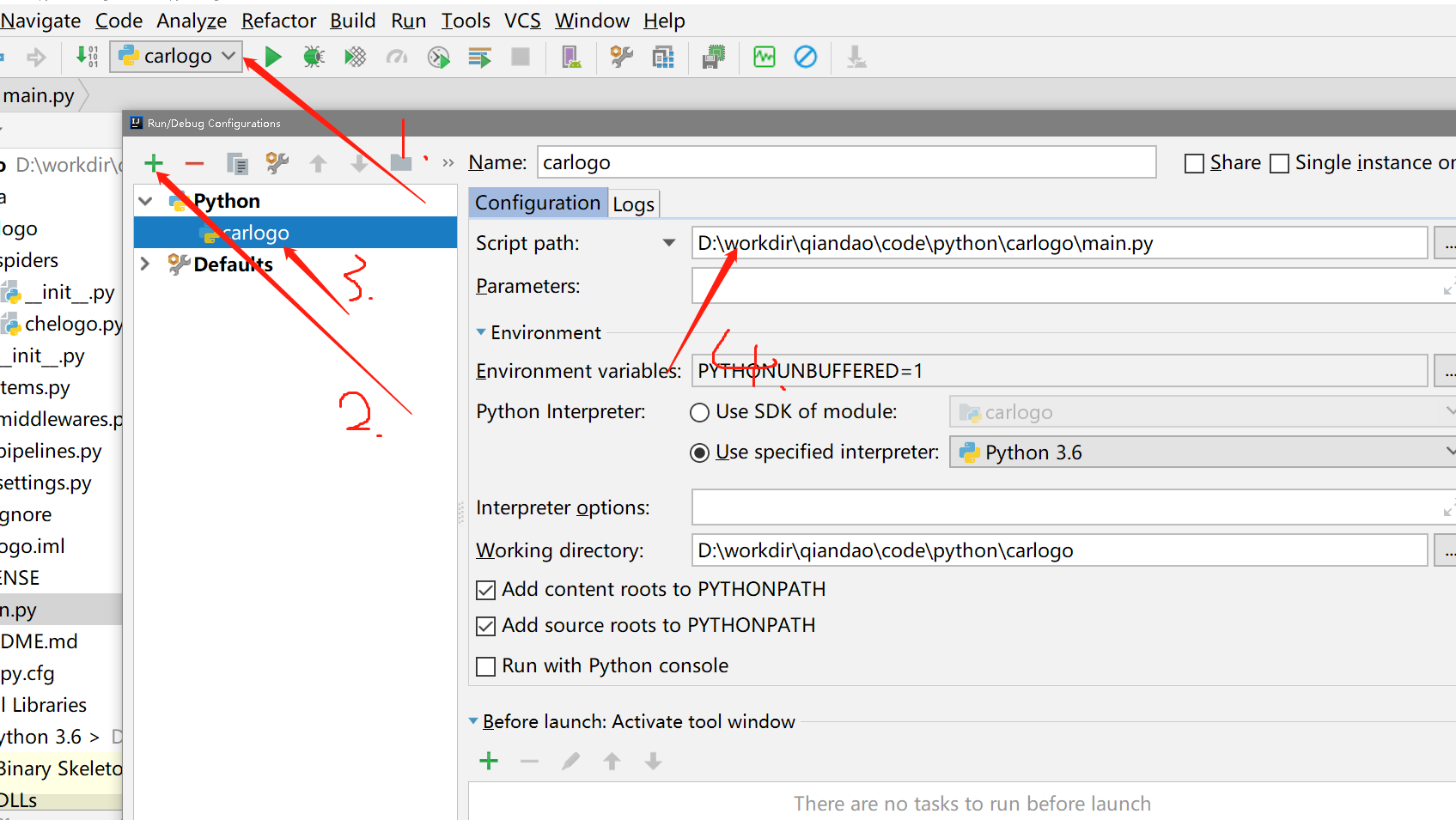The height and width of the screenshot is (820, 1456).
Task: Open the carlogo run configuration dropdown
Action: (x=176, y=57)
